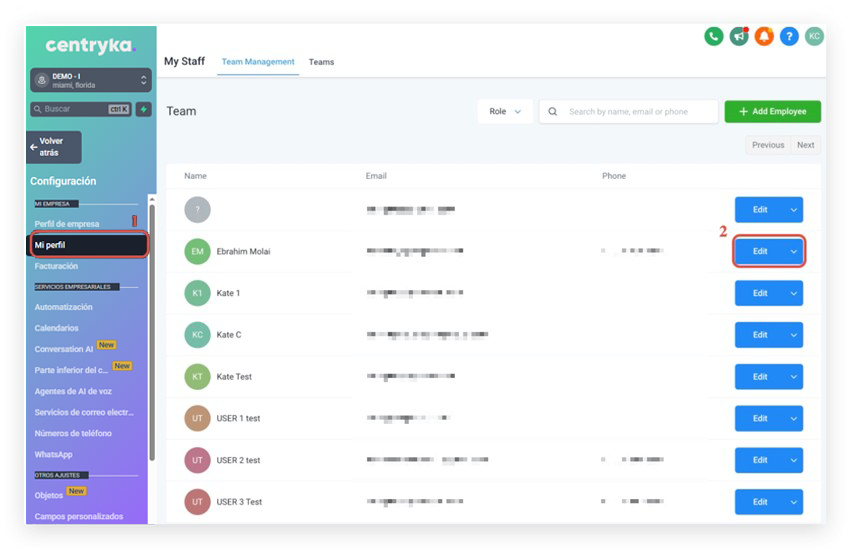The height and width of the screenshot is (548, 850).
Task: Expand the arrow next to Kate 1's Edit button
Action: tap(794, 293)
